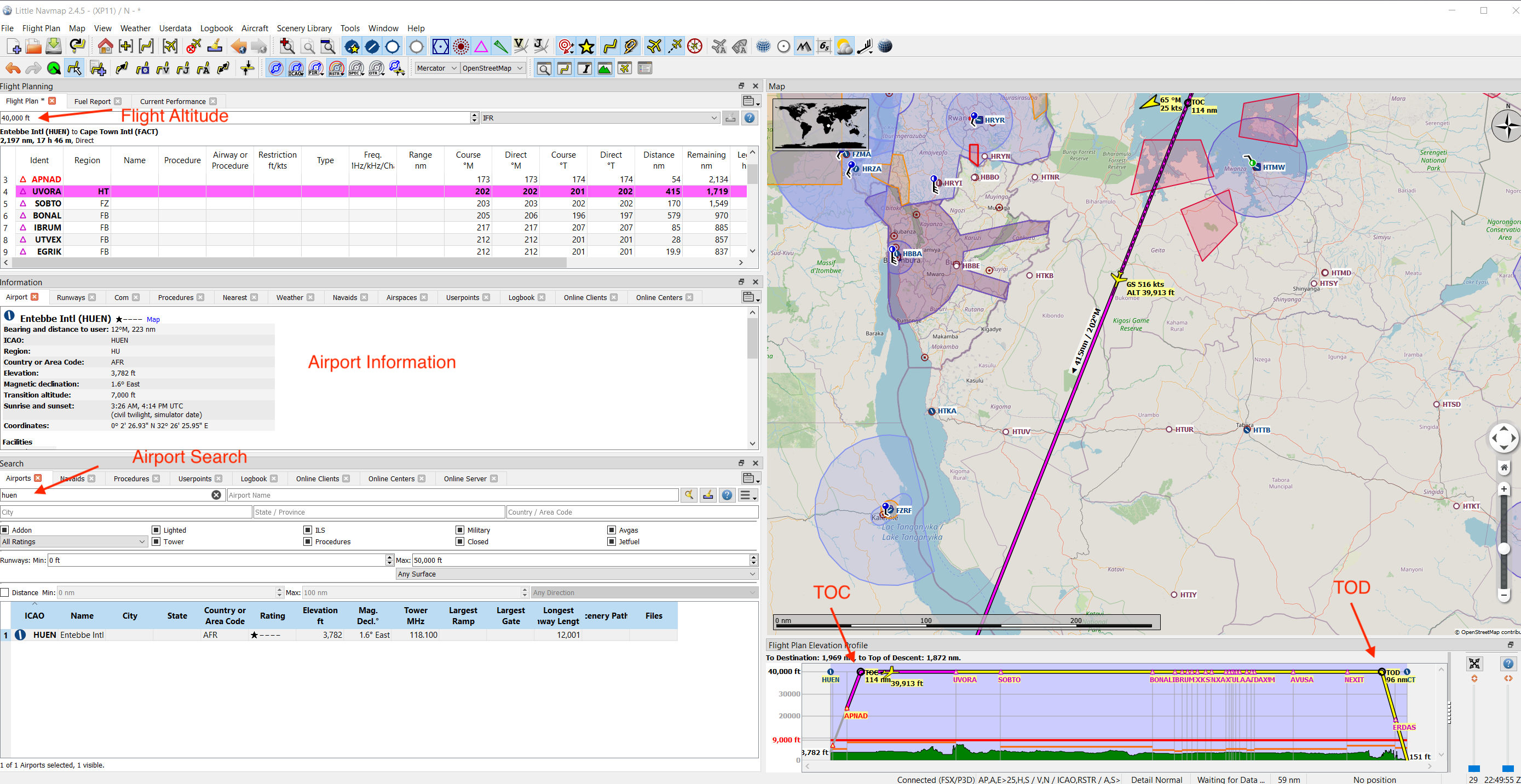1521x784 pixels.
Task: Toggle the magenta triangle waypoints display icon
Action: [481, 46]
